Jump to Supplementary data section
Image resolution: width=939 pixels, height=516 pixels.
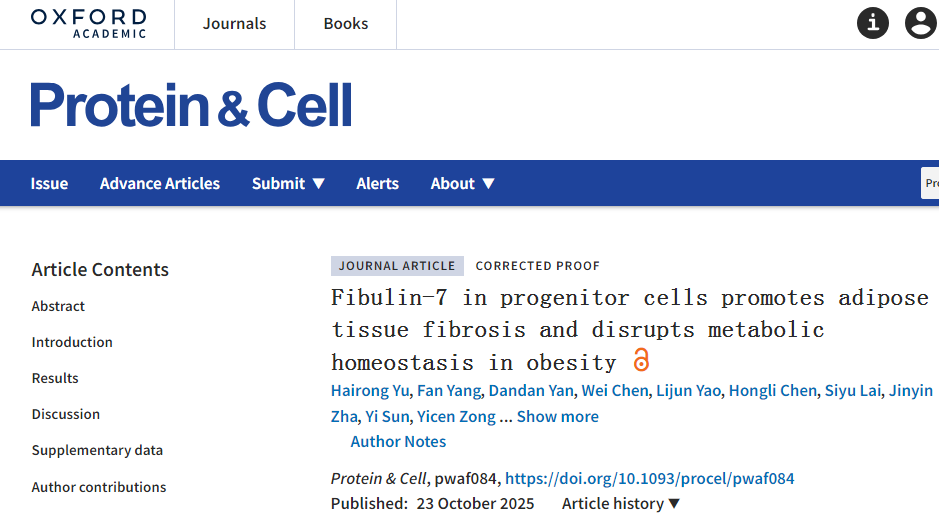coord(97,450)
